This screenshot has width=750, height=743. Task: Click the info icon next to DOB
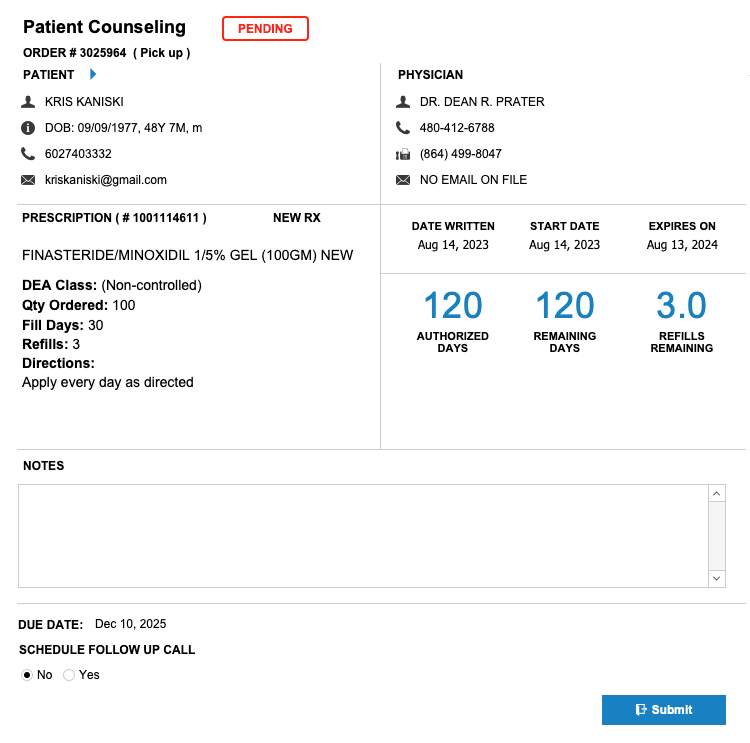click(28, 128)
